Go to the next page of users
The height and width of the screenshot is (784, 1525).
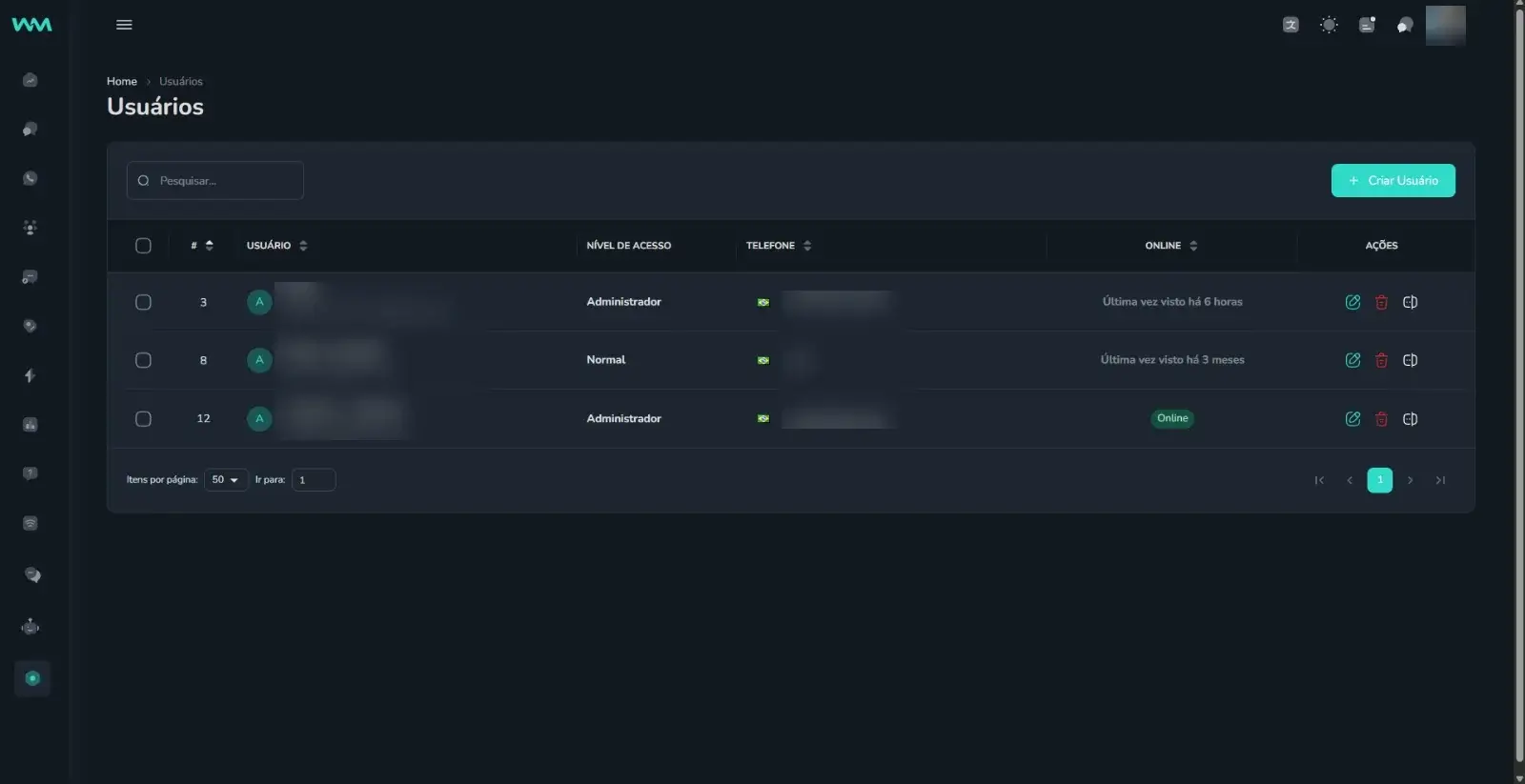tap(1411, 480)
